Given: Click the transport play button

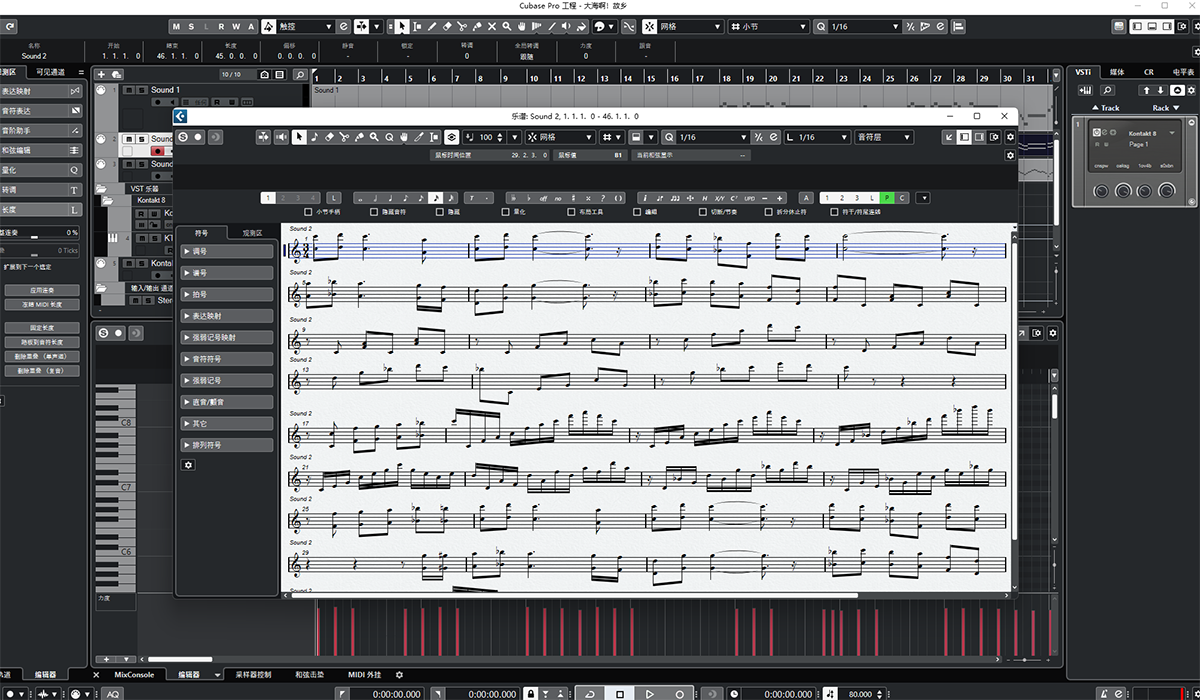Looking at the screenshot, I should pos(650,693).
